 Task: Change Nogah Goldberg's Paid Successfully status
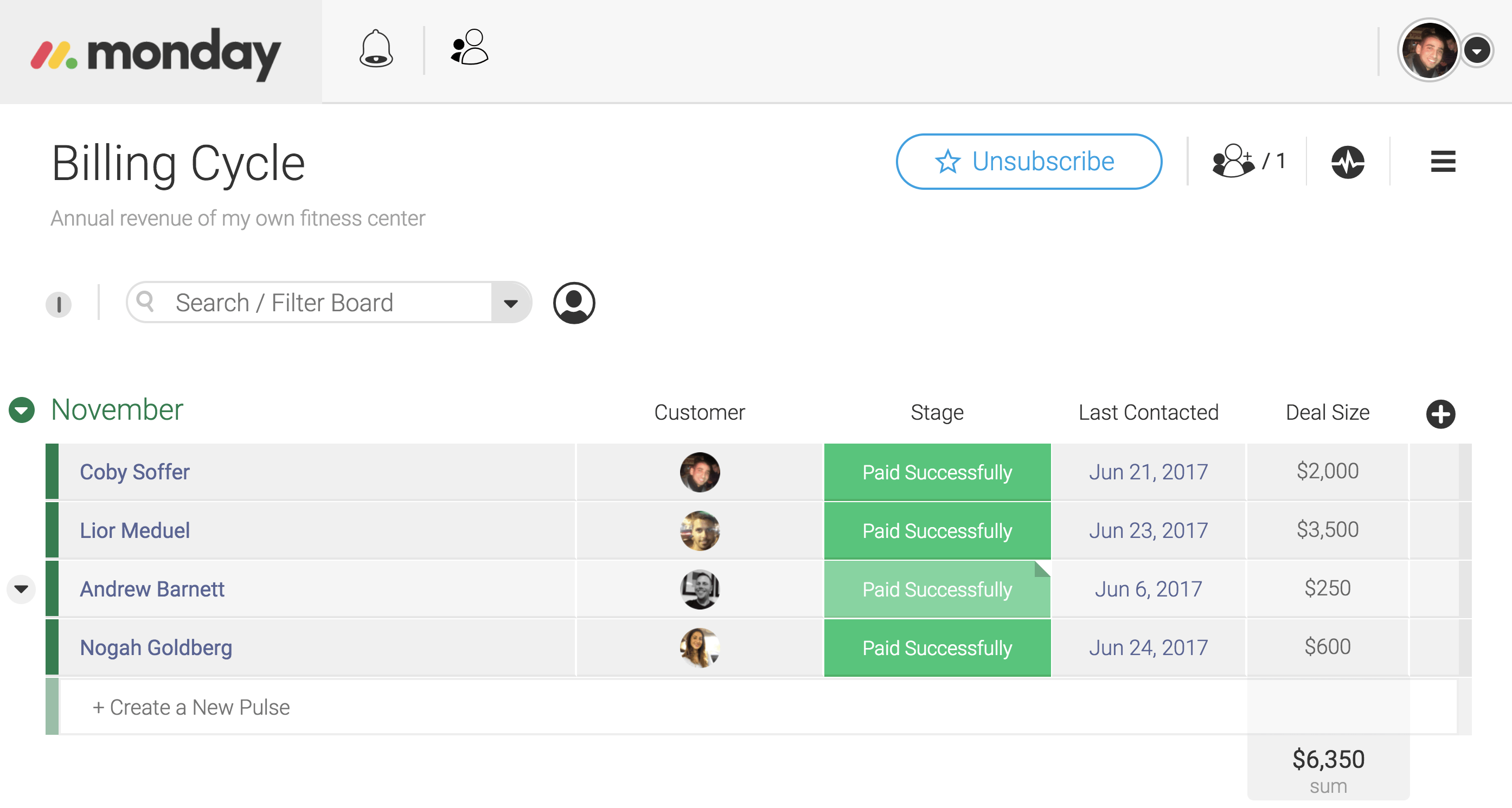[937, 648]
